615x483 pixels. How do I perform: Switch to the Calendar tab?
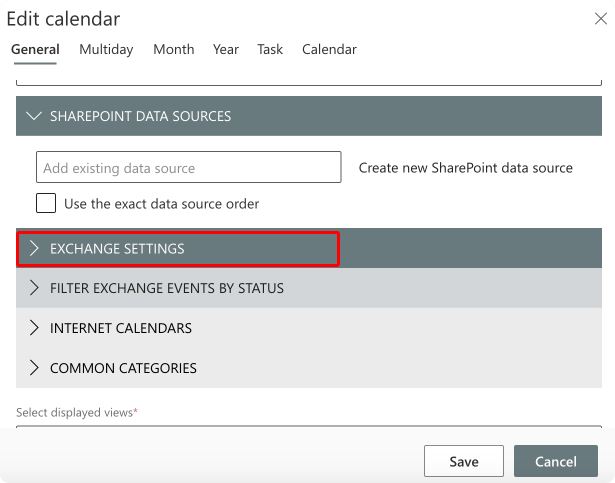tap(329, 49)
